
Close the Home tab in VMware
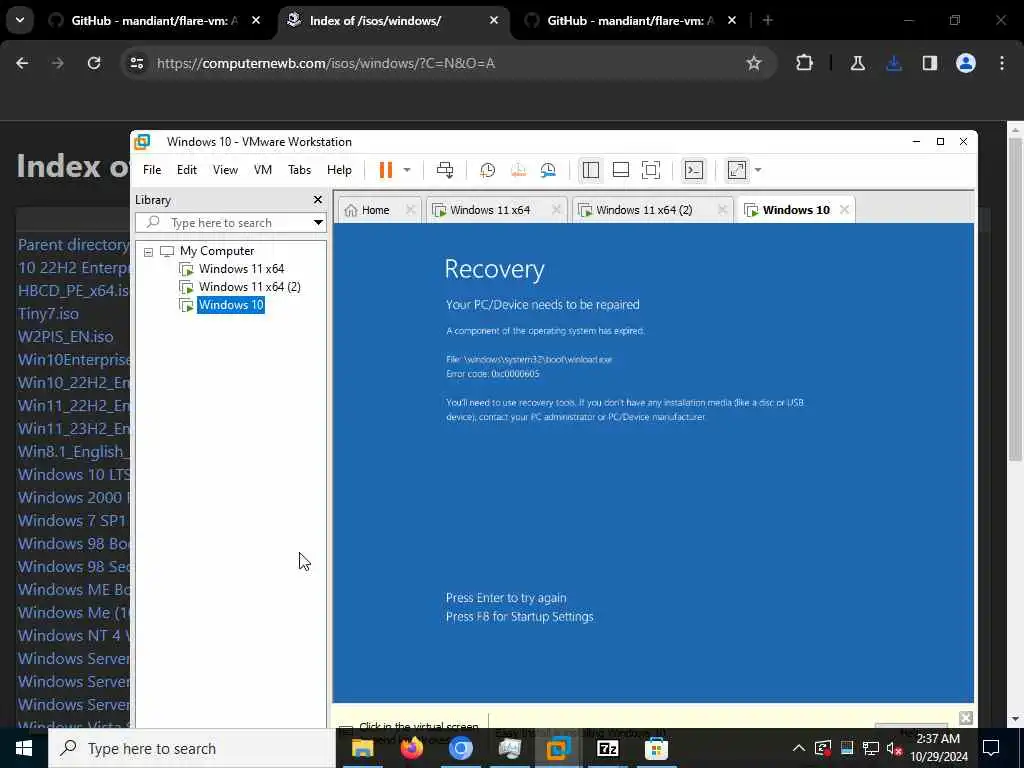click(x=410, y=210)
